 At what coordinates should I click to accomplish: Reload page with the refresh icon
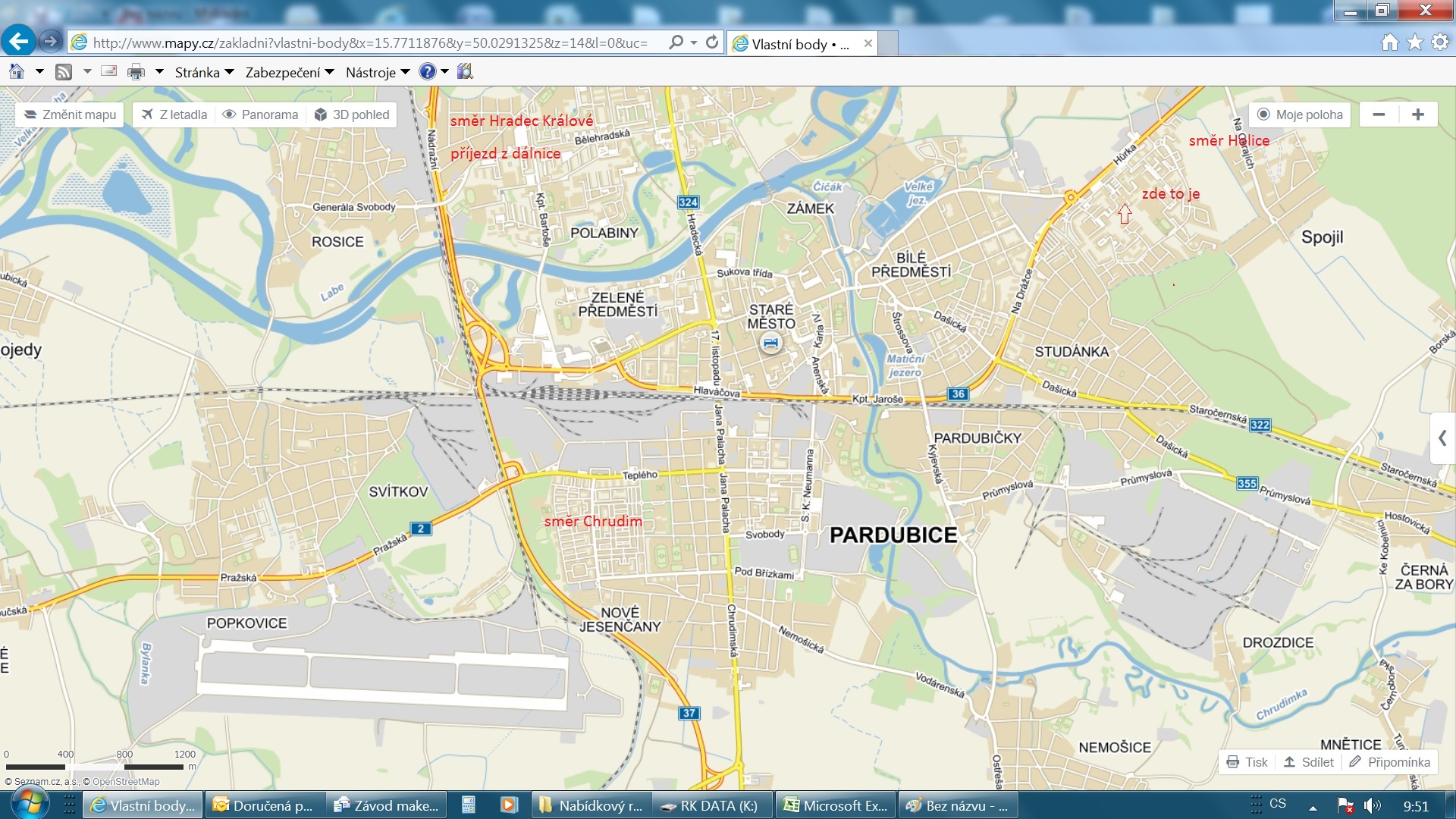tap(712, 42)
